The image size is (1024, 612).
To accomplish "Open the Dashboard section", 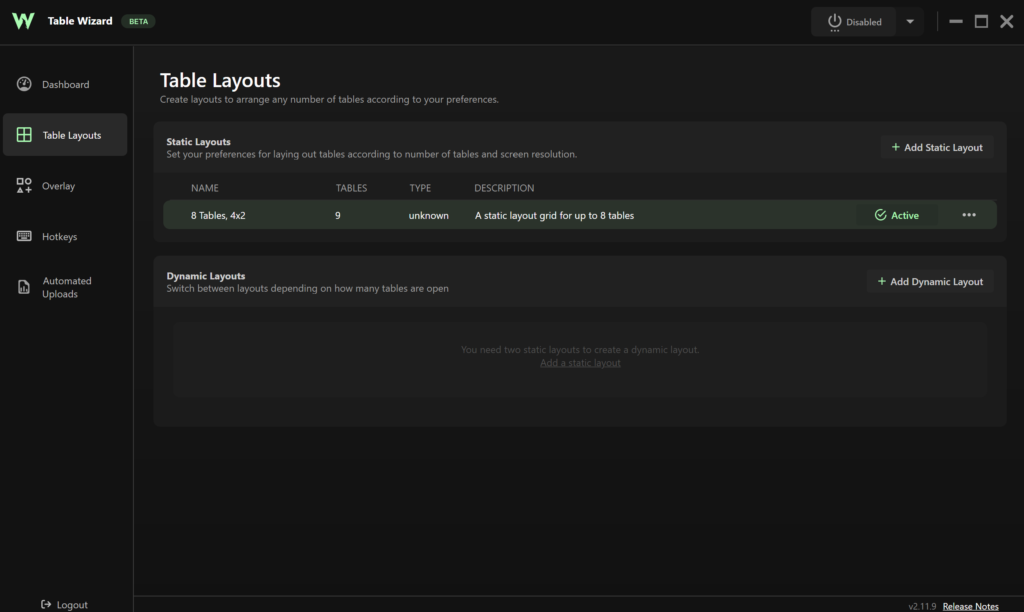I will pos(65,84).
